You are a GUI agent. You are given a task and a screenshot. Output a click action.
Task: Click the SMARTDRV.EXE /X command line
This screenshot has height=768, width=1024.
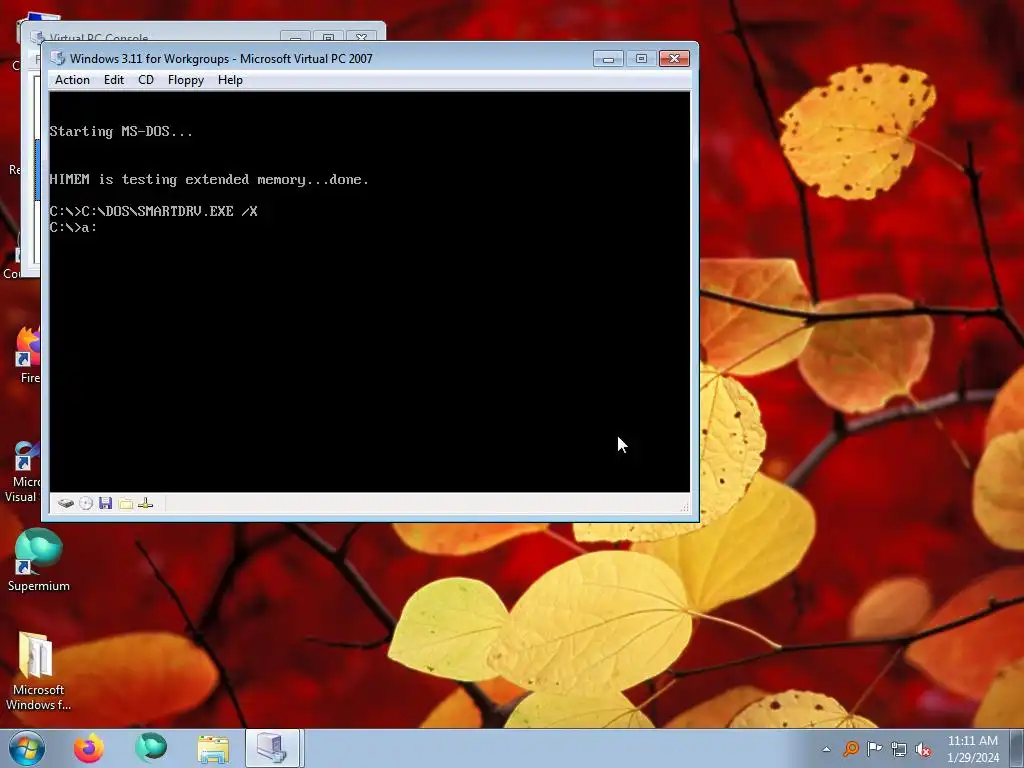point(153,211)
